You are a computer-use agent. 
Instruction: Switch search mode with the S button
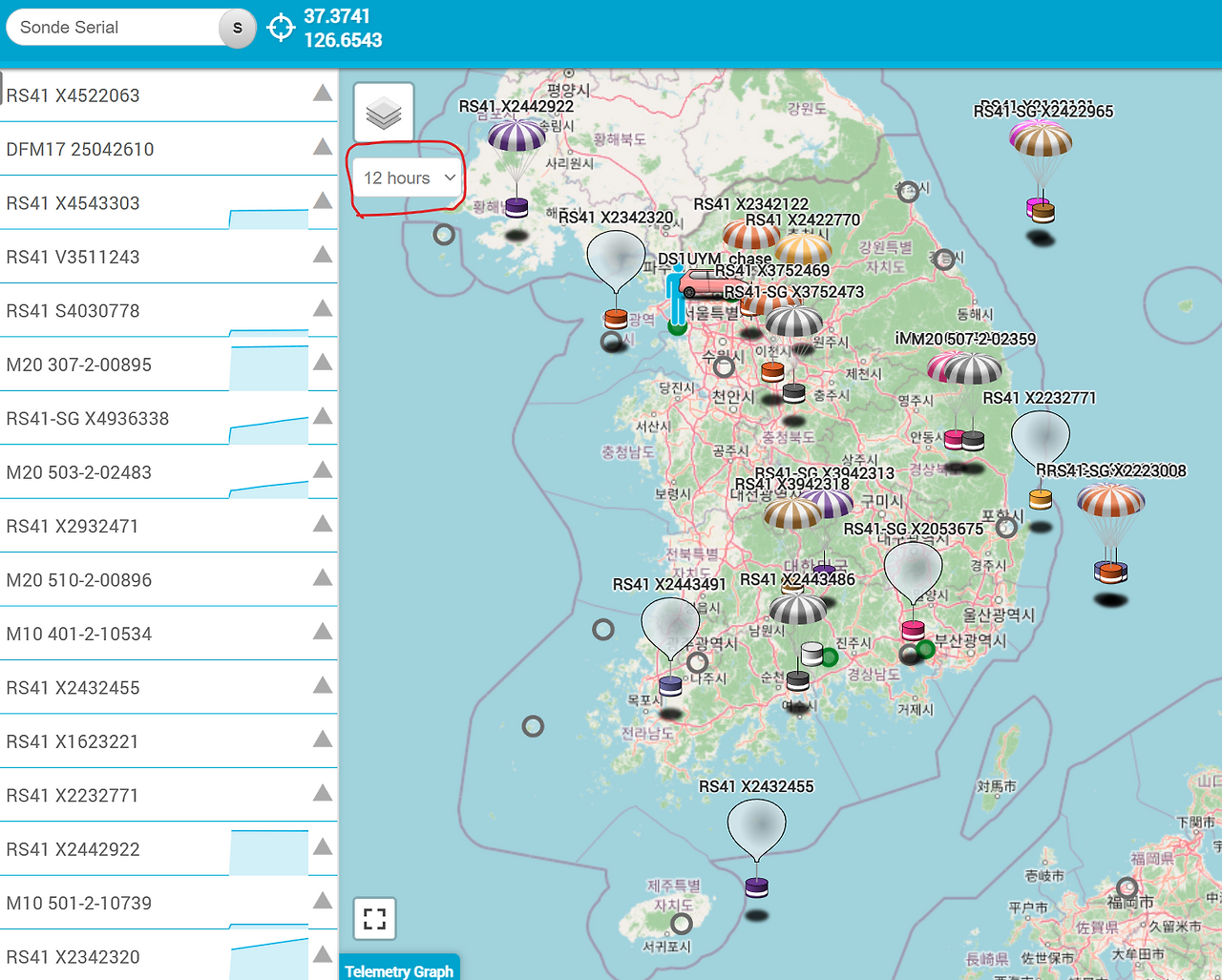point(238,28)
